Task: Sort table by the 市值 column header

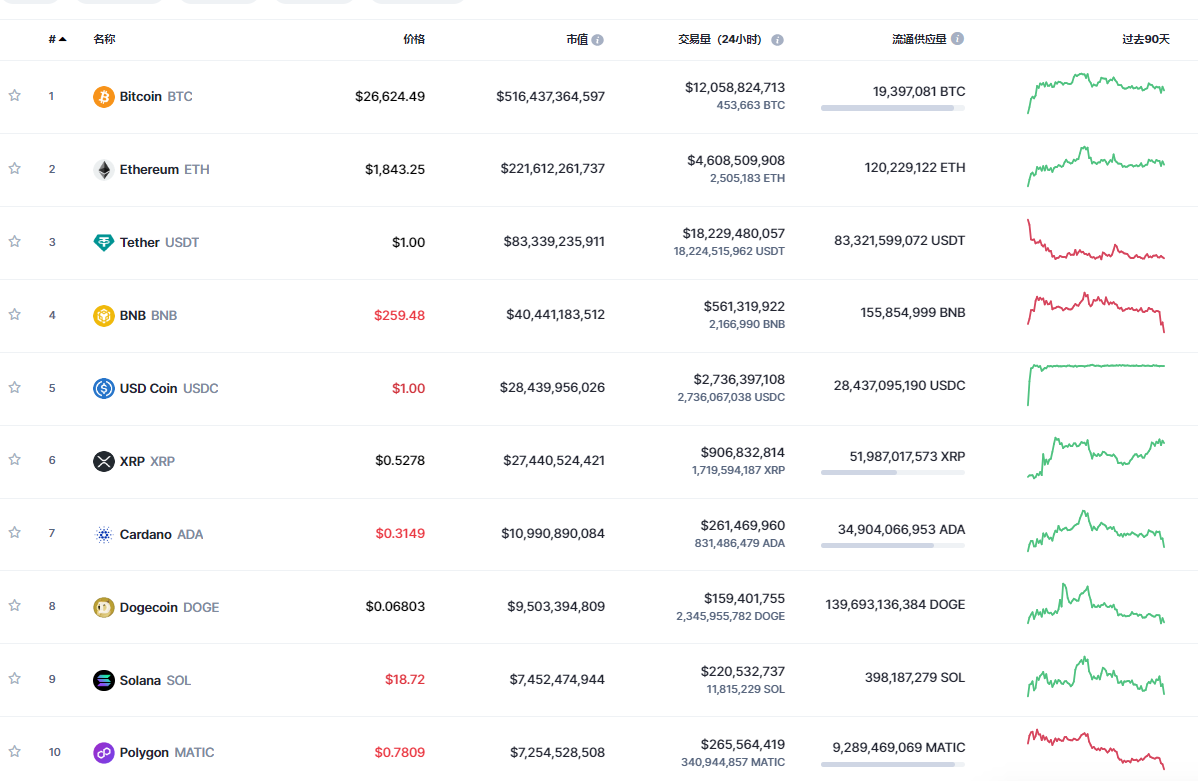Action: (x=577, y=40)
